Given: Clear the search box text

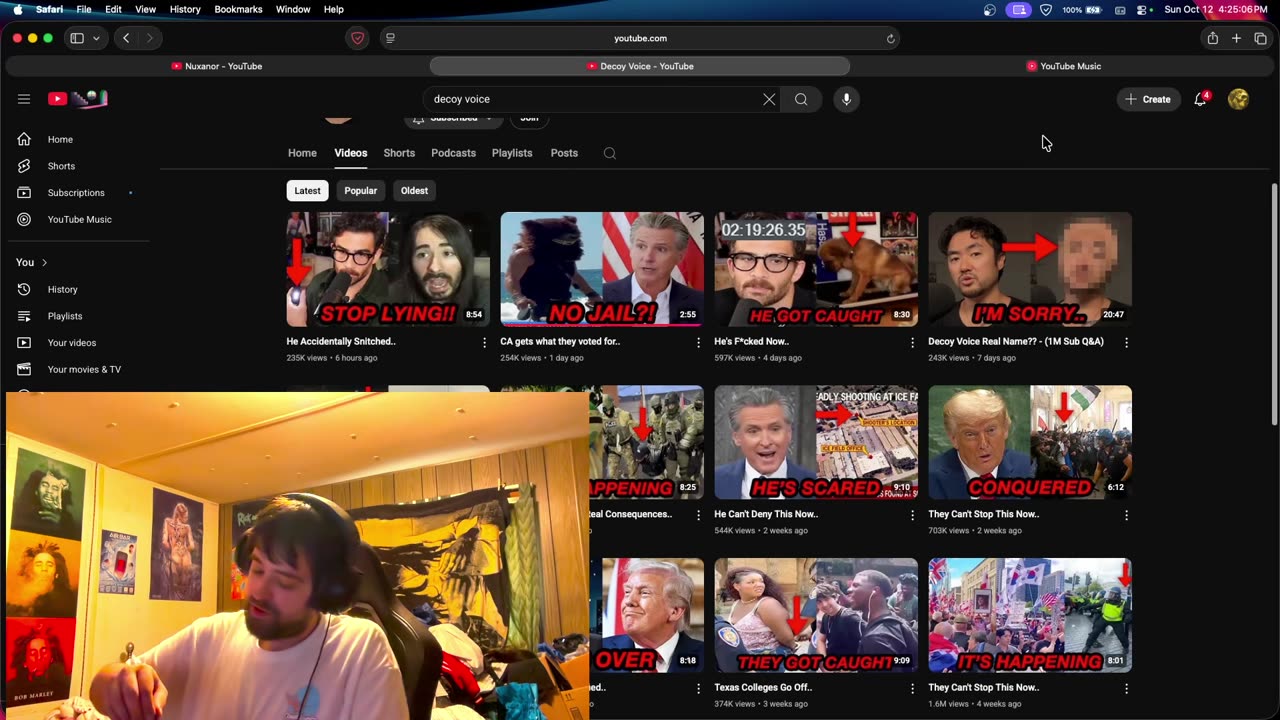Looking at the screenshot, I should [x=769, y=99].
